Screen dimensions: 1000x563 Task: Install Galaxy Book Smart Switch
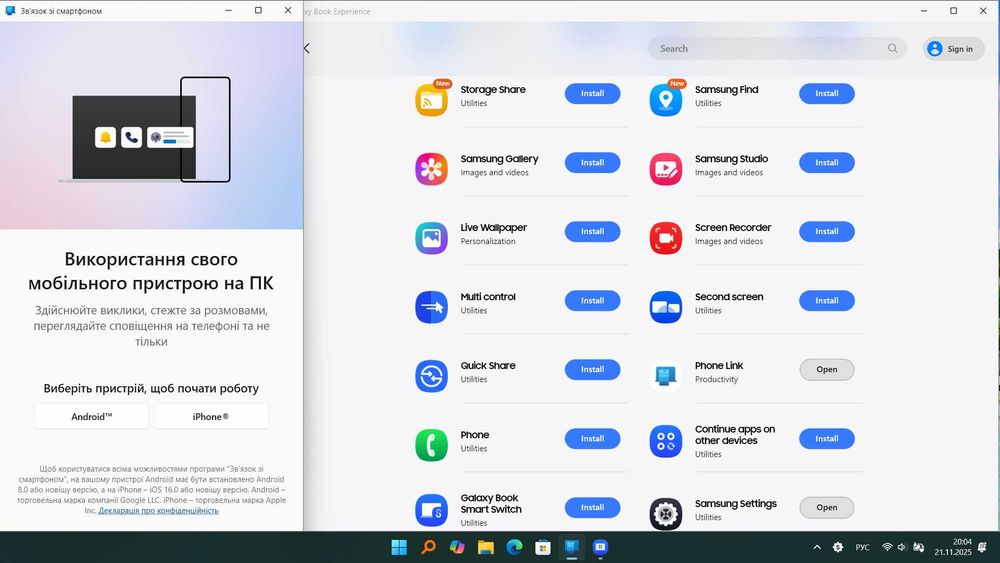point(592,508)
